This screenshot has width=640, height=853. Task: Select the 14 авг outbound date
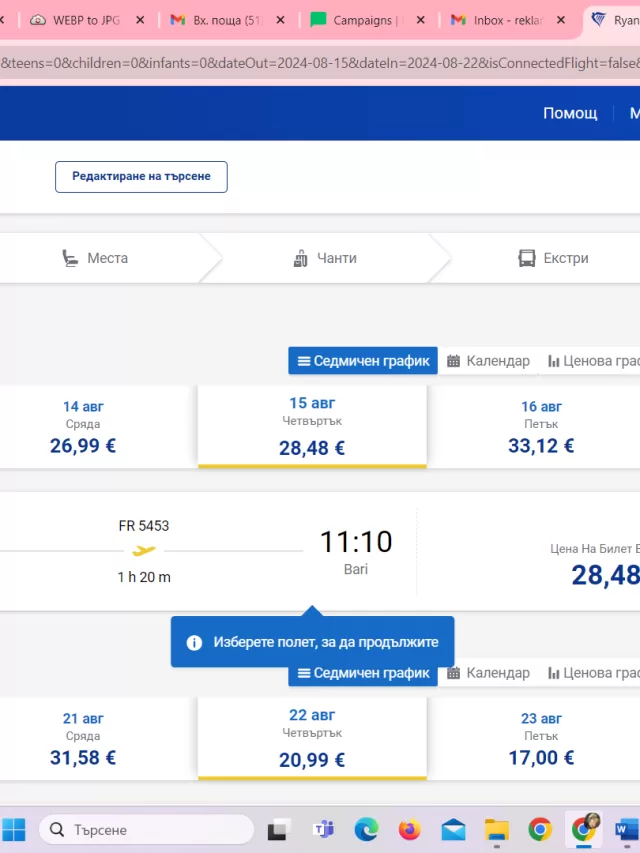(83, 427)
